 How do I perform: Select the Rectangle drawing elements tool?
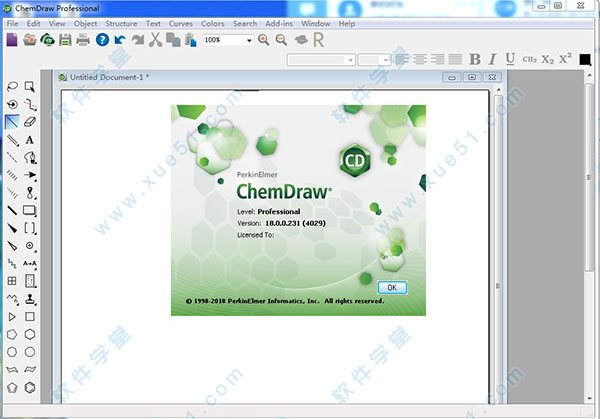tap(30, 210)
